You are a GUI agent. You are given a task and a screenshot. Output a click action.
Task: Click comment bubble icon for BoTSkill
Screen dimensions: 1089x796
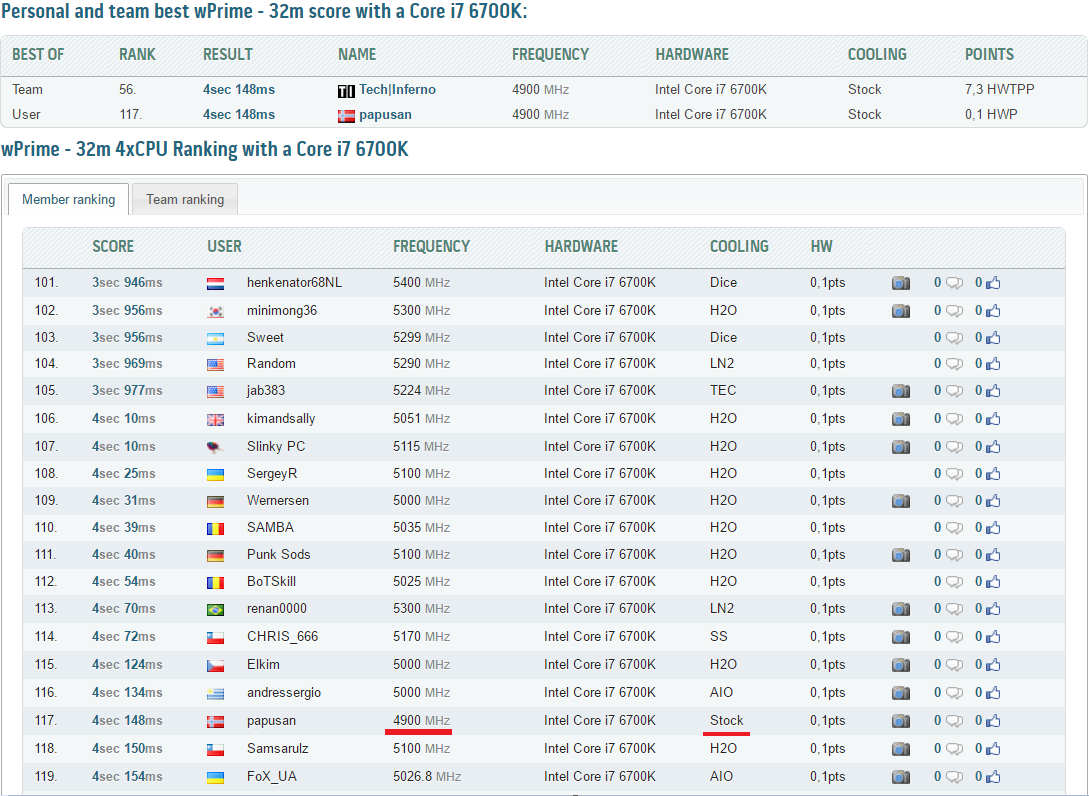pyautogui.click(x=954, y=582)
